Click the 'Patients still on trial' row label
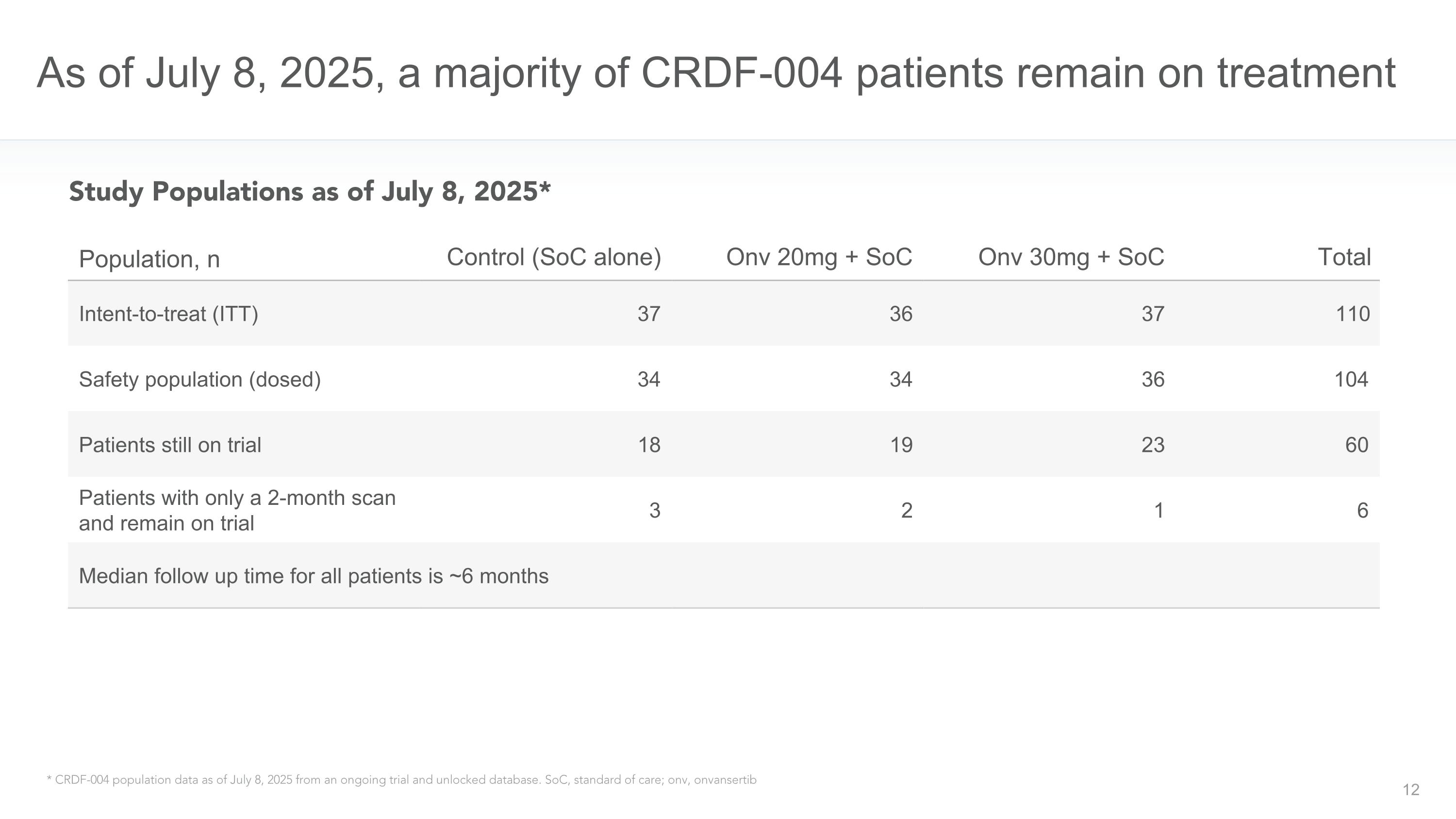 point(169,445)
